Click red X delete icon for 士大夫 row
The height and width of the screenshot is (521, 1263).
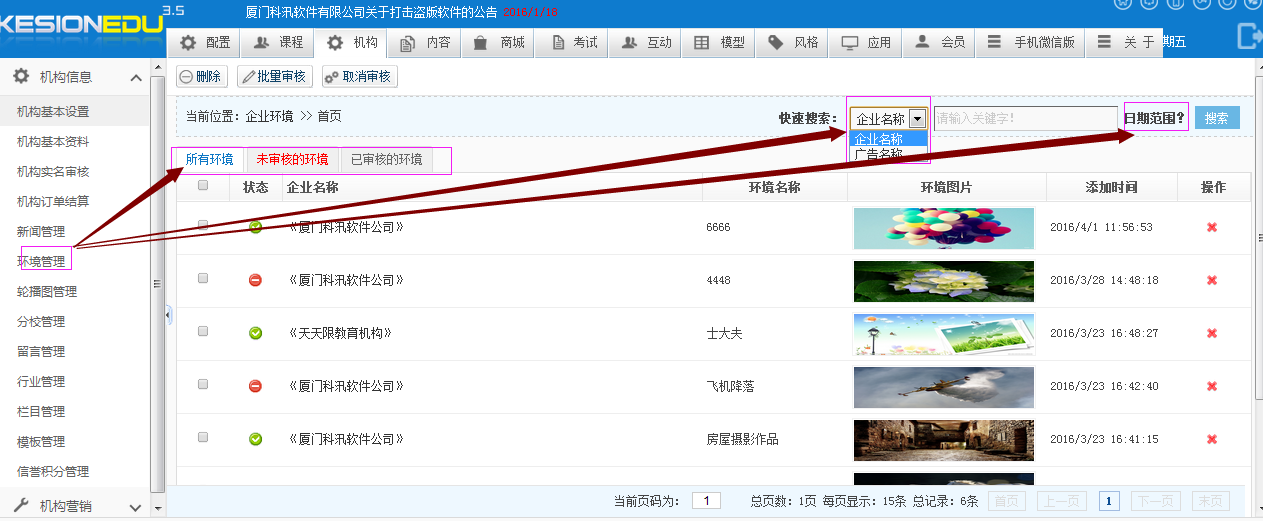(x=1212, y=333)
